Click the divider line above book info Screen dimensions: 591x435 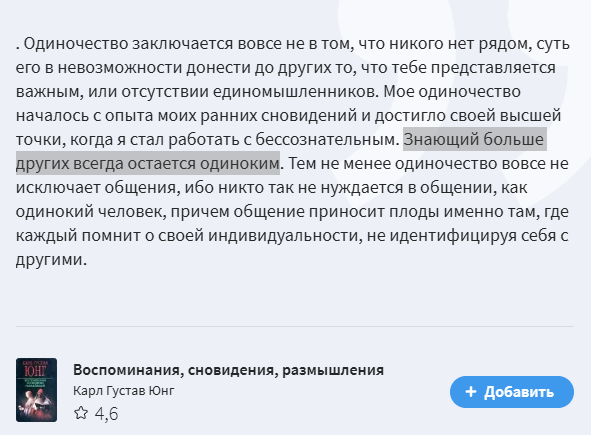click(x=295, y=326)
